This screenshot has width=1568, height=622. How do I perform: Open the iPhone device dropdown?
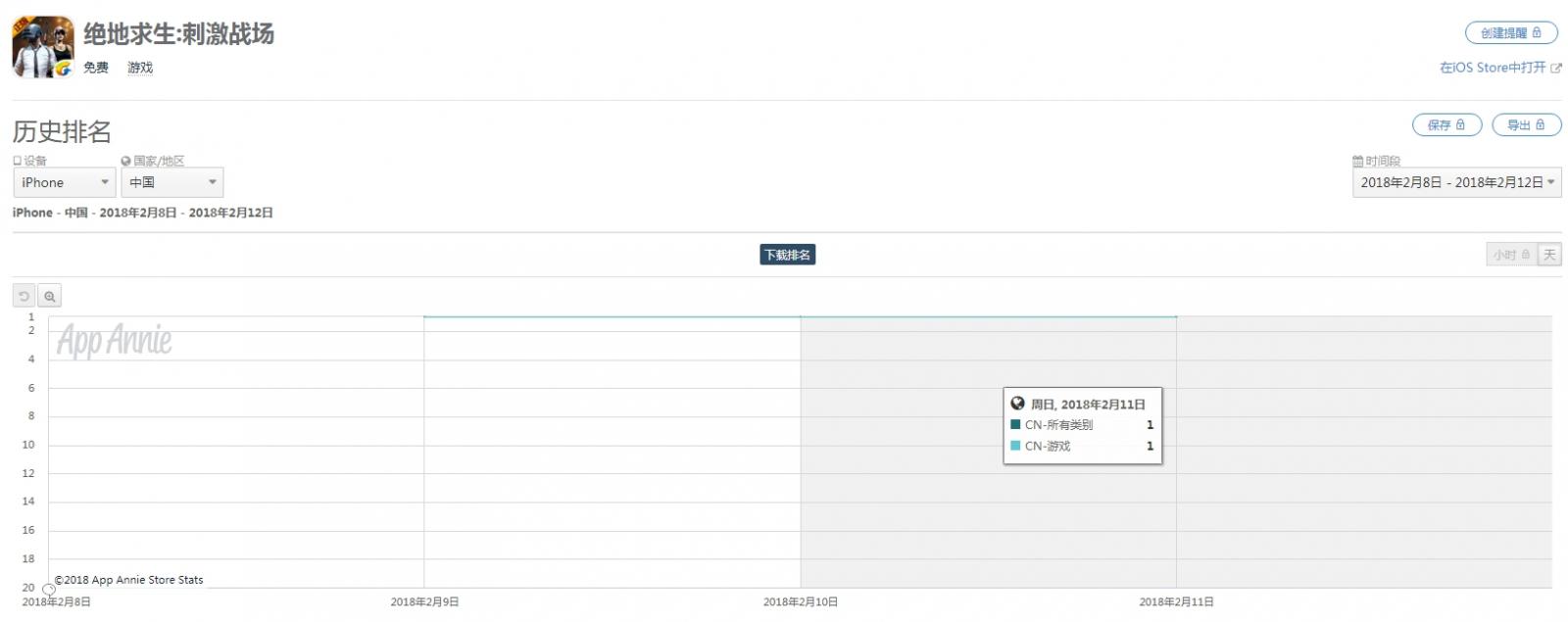pos(65,182)
